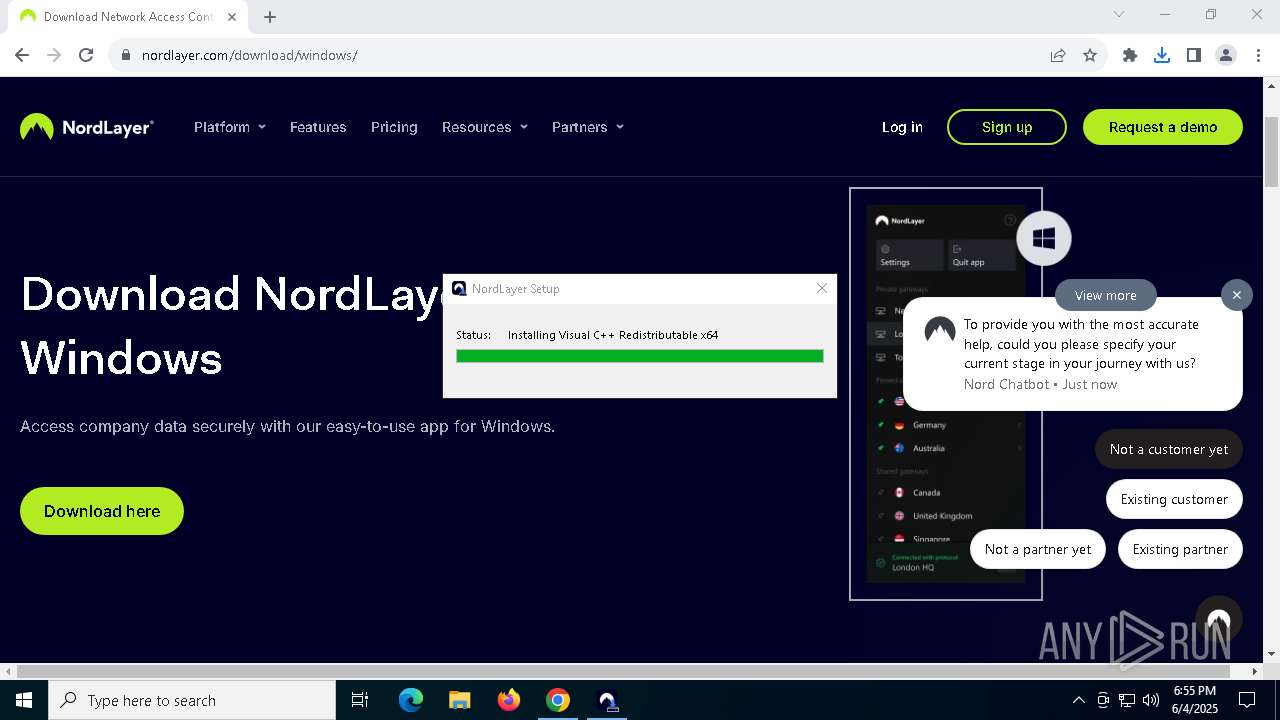The image size is (1280, 720).
Task: Click the taskbar clock and date
Action: [x=1194, y=700]
